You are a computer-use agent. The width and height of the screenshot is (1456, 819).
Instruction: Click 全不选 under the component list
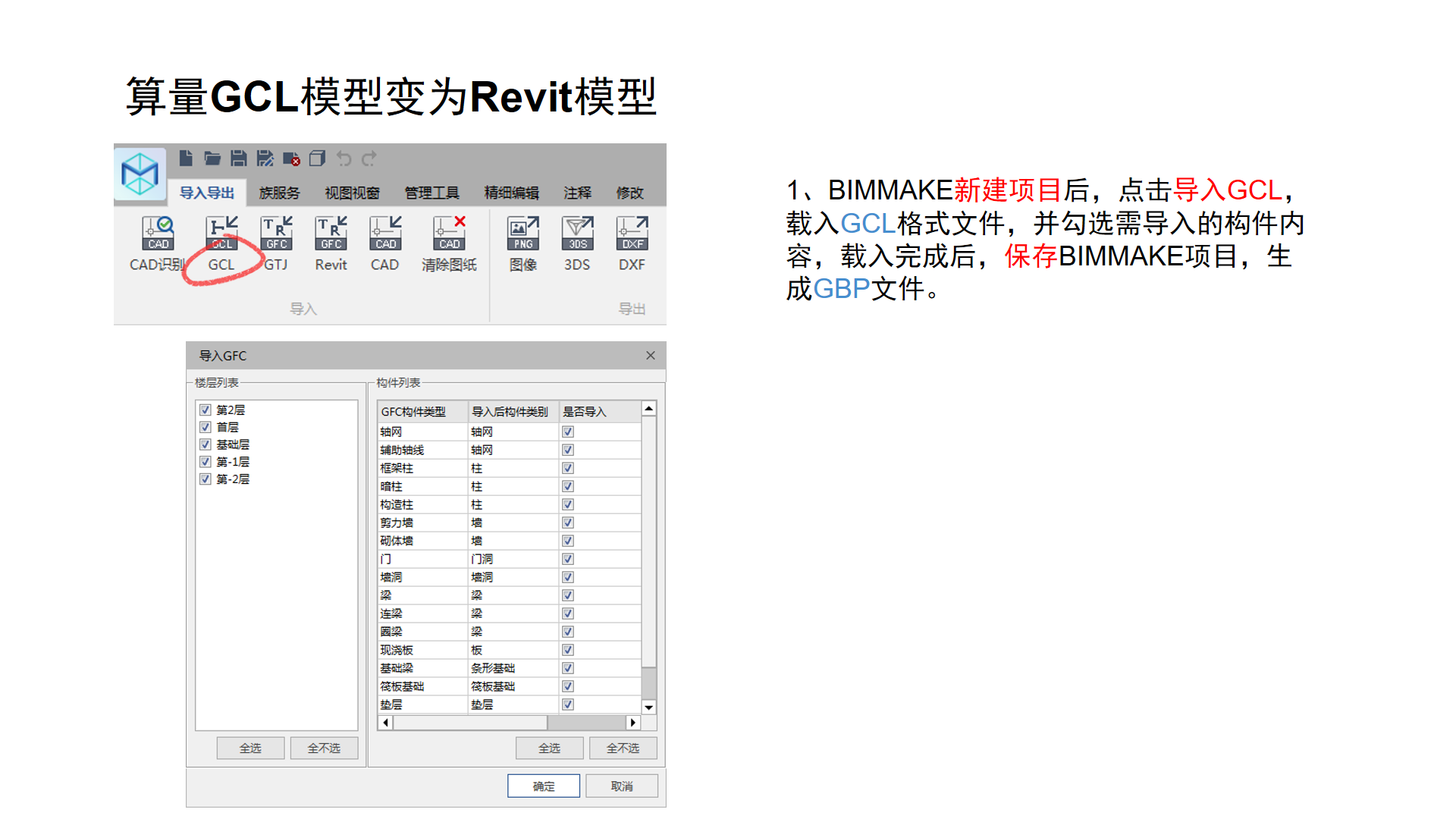[623, 748]
